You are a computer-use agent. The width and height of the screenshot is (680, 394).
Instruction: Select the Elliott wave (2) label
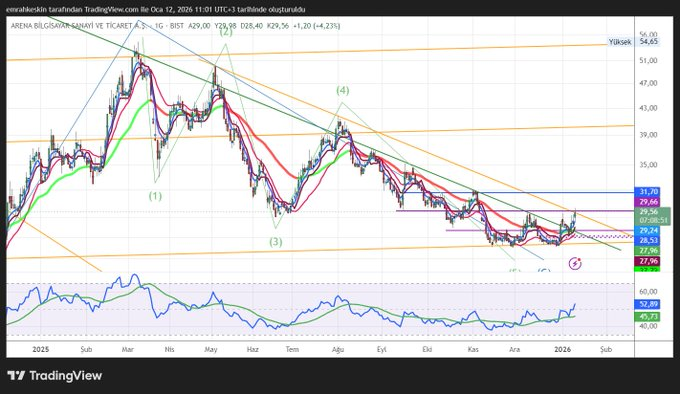(226, 32)
